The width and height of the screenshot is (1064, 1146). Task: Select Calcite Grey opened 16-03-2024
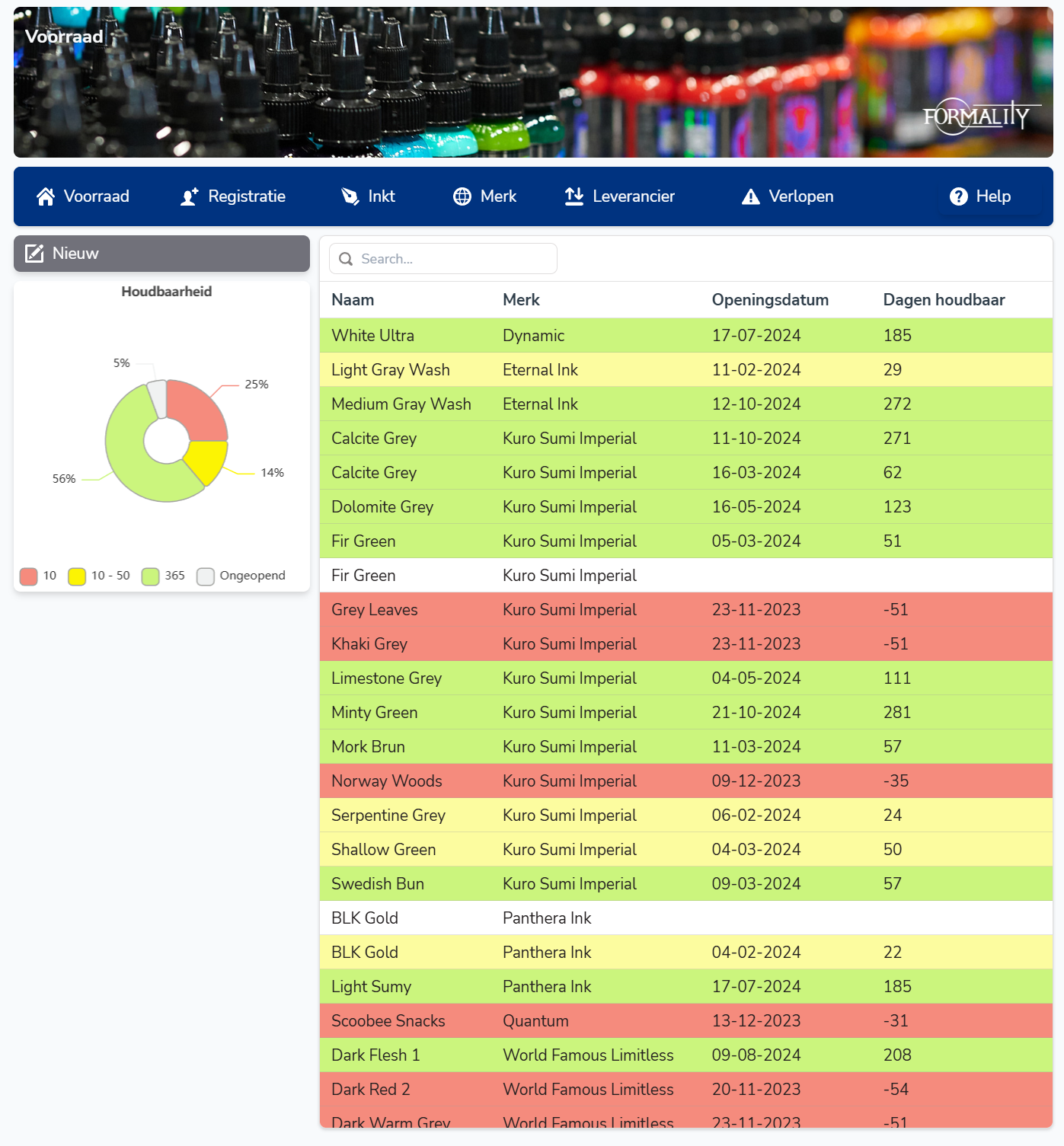click(685, 473)
